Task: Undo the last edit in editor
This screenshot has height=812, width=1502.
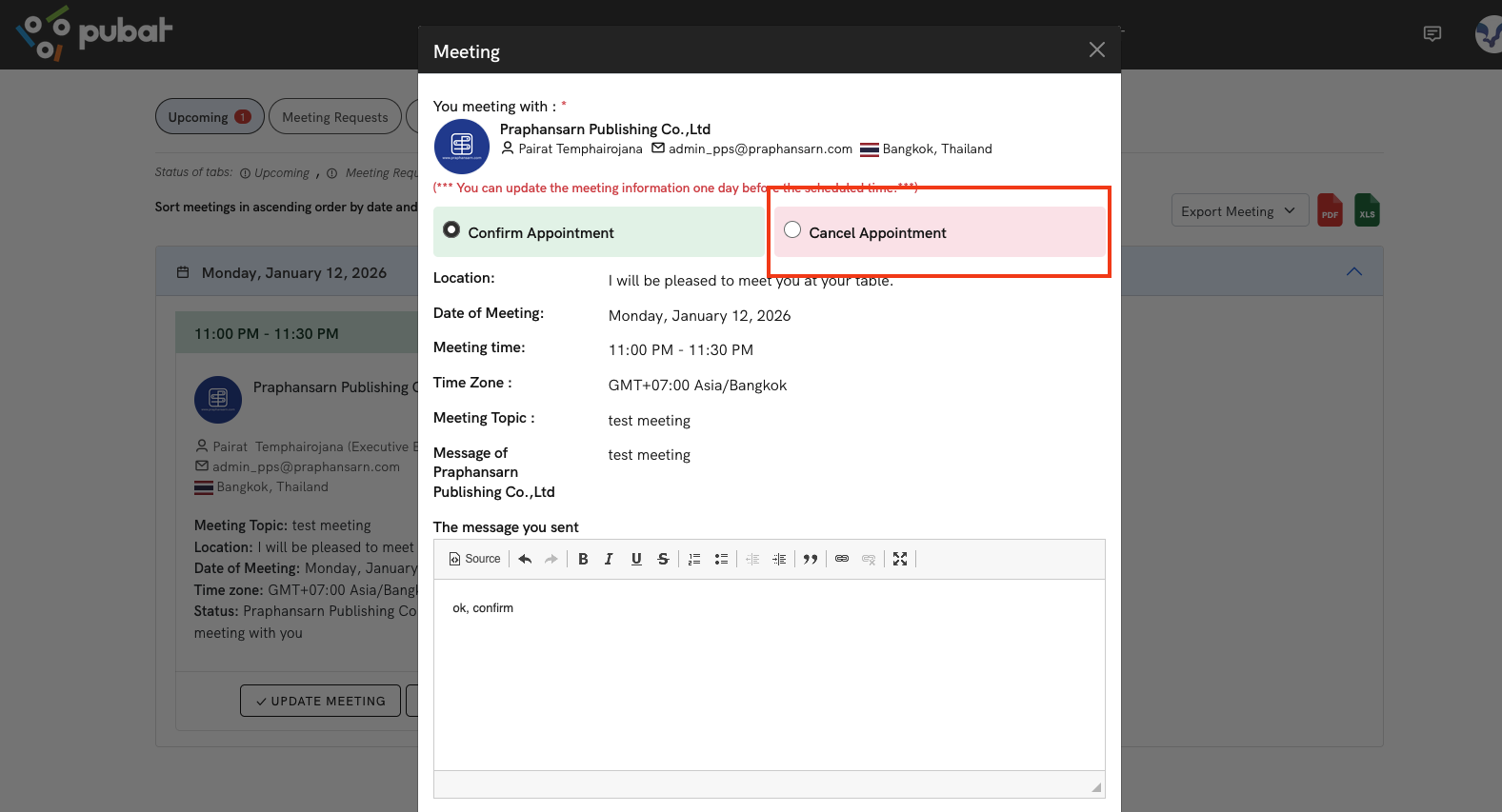Action: 525,559
